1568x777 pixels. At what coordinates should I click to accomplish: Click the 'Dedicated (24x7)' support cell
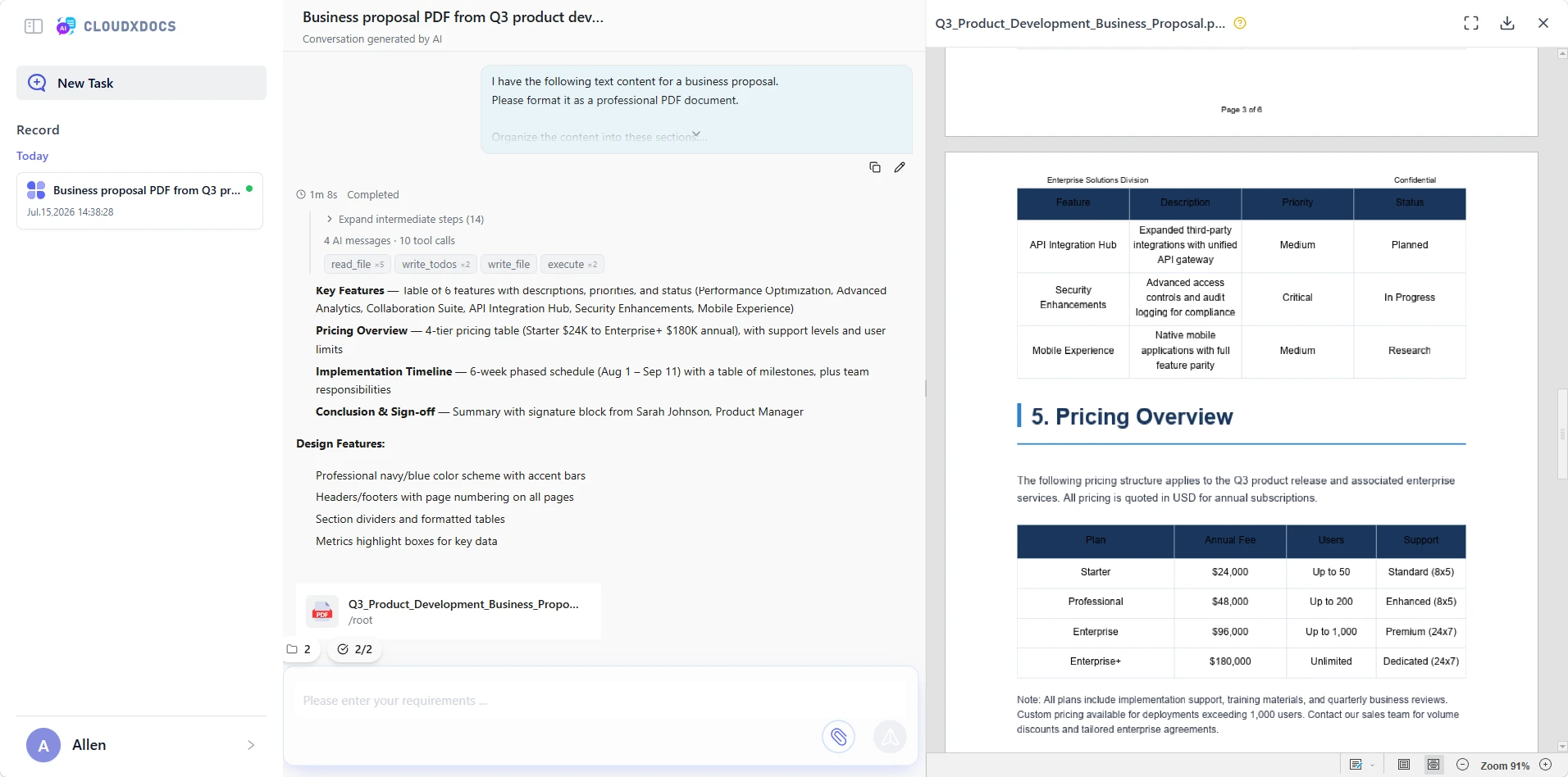coord(1421,661)
